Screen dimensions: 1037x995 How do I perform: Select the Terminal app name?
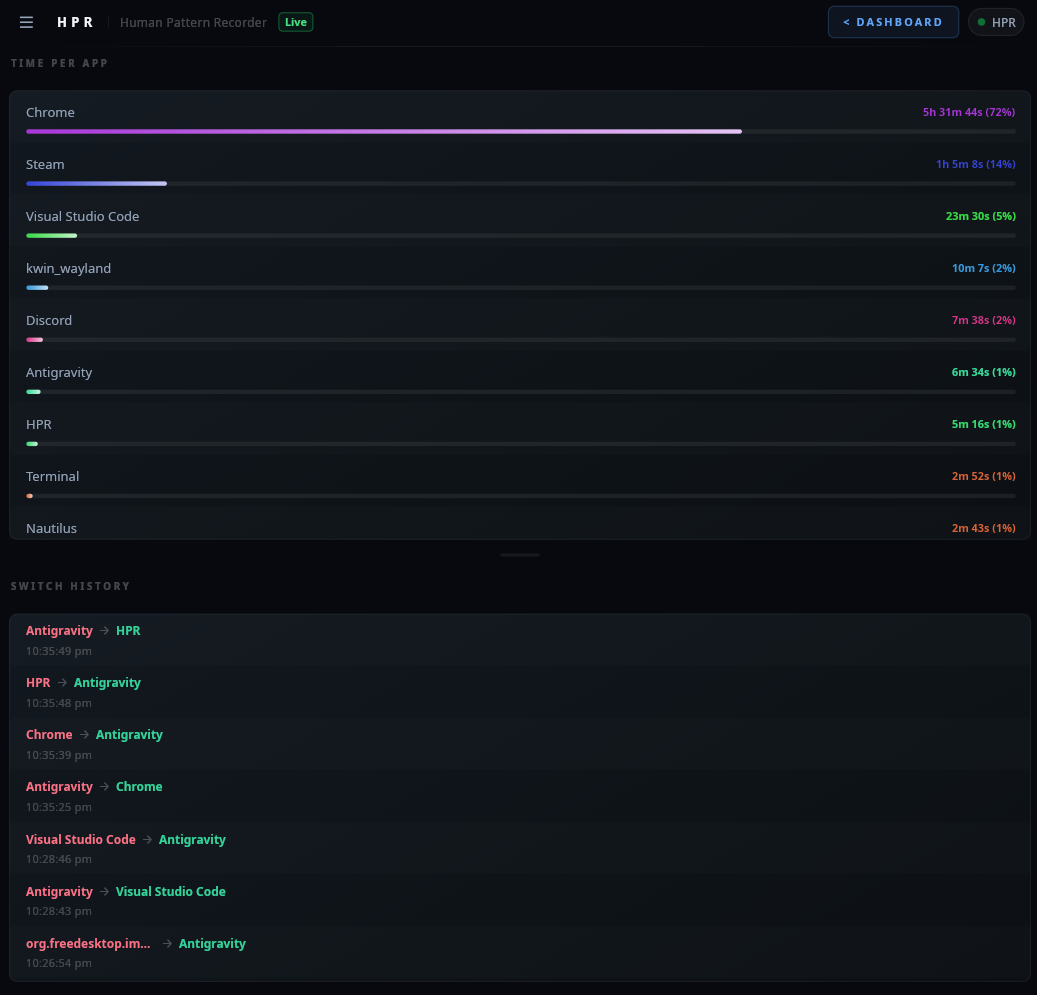[x=52, y=476]
